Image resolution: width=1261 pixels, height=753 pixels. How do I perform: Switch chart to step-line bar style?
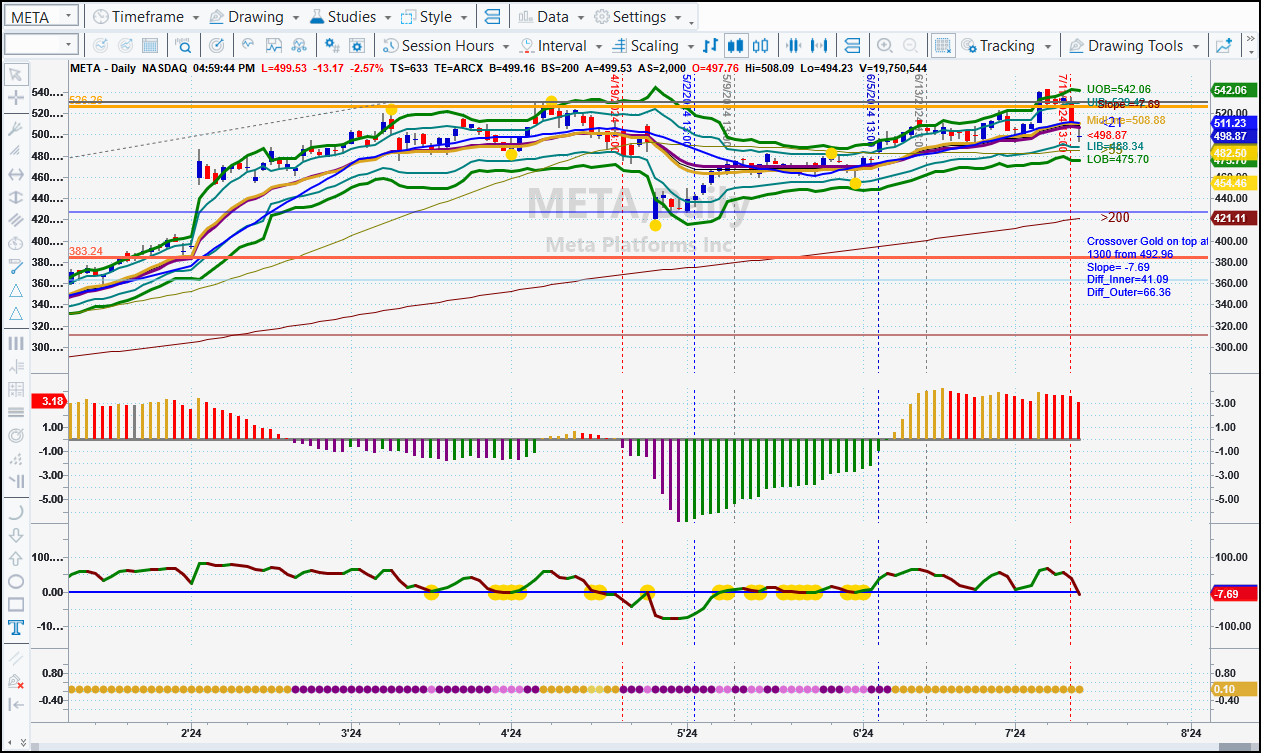[711, 45]
